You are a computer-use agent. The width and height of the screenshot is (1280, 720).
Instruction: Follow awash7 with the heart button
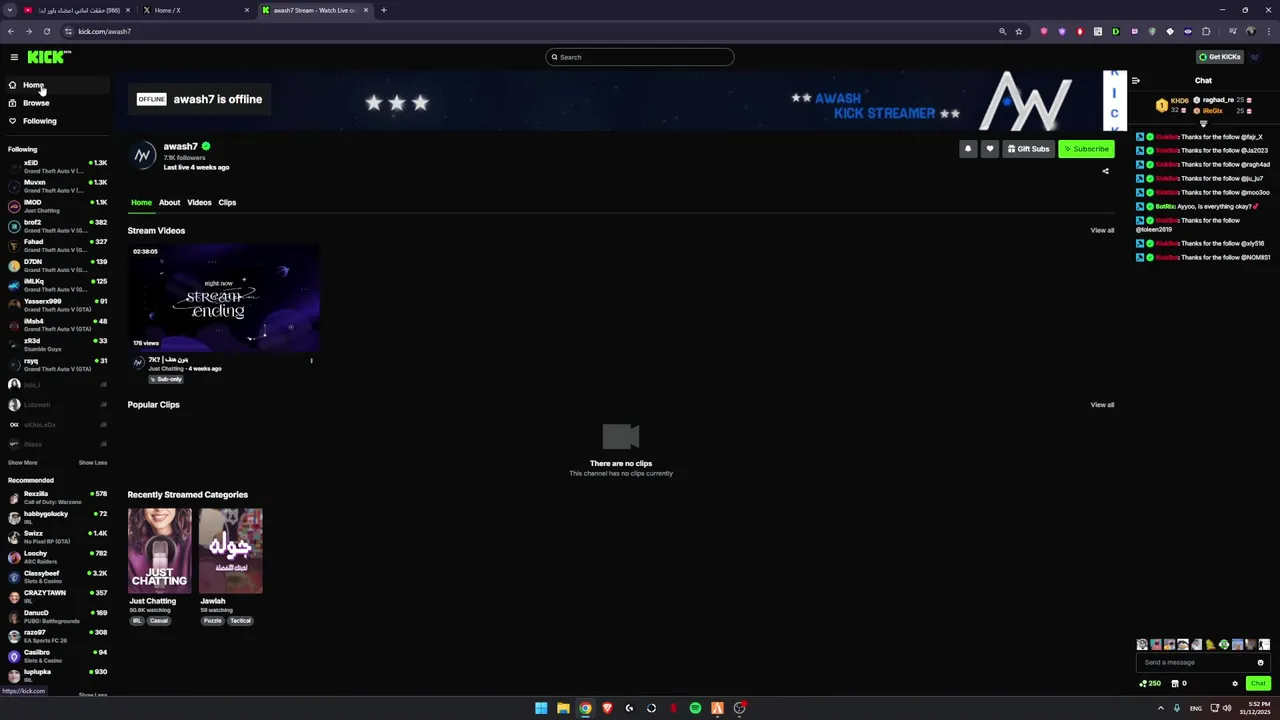click(990, 149)
